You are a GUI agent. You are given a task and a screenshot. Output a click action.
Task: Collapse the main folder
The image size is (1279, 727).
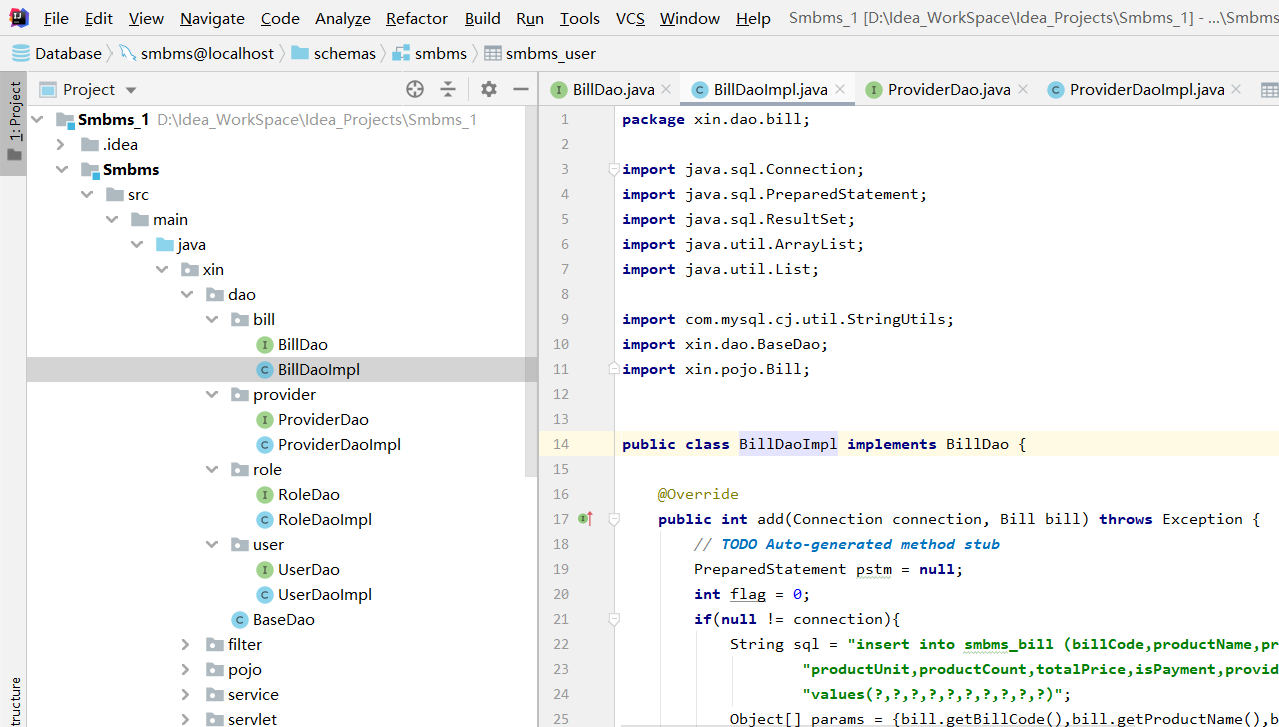click(x=111, y=219)
